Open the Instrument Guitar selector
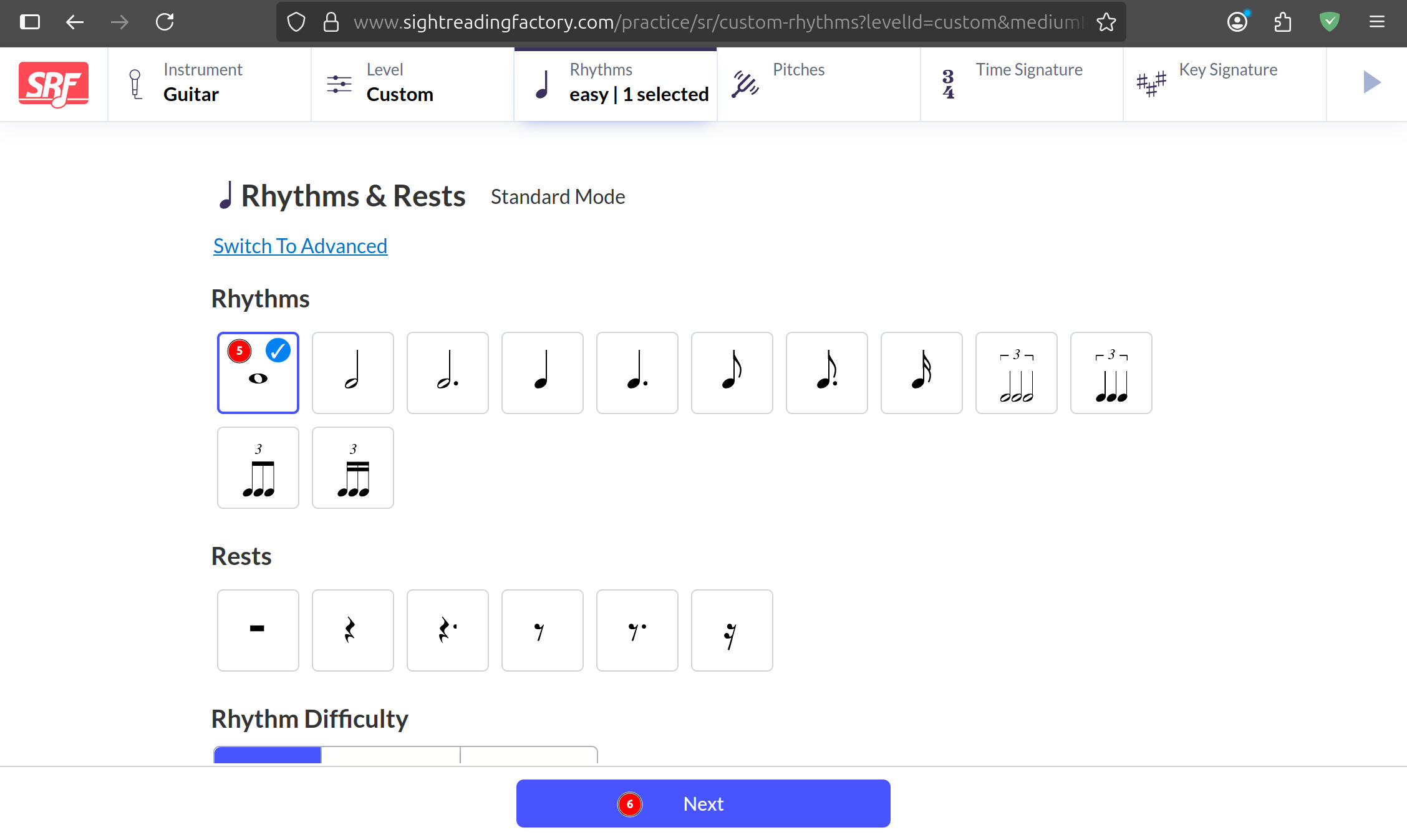This screenshot has height=840, width=1407. (x=209, y=84)
